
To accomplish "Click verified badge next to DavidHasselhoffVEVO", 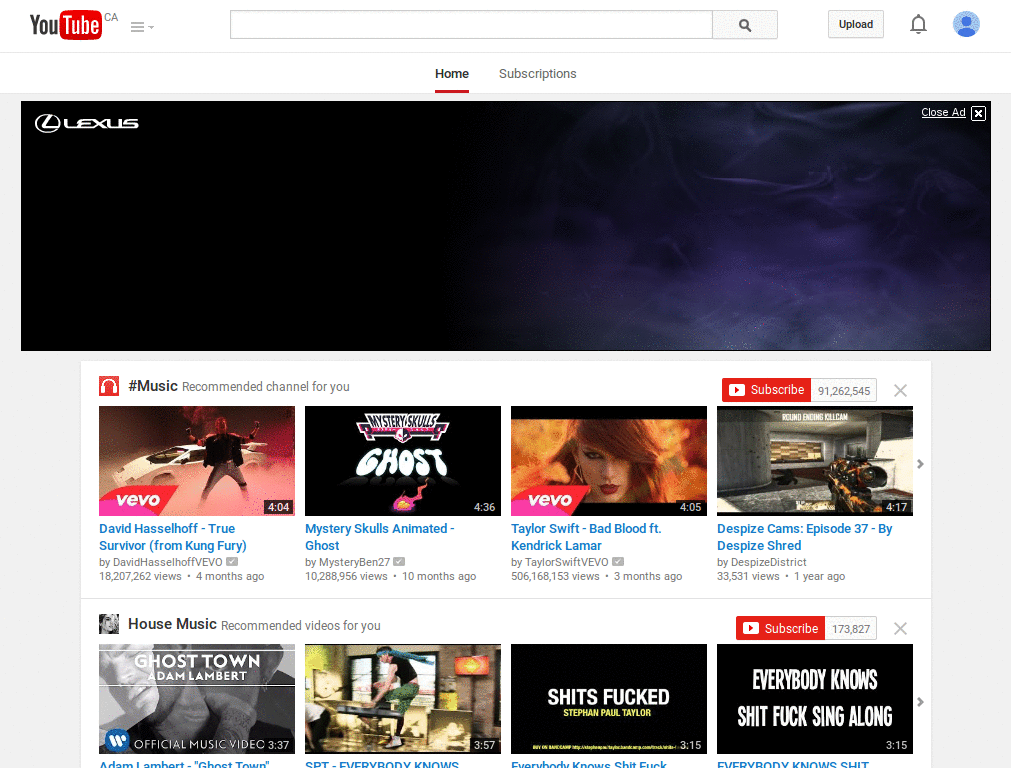I will pyautogui.click(x=232, y=562).
